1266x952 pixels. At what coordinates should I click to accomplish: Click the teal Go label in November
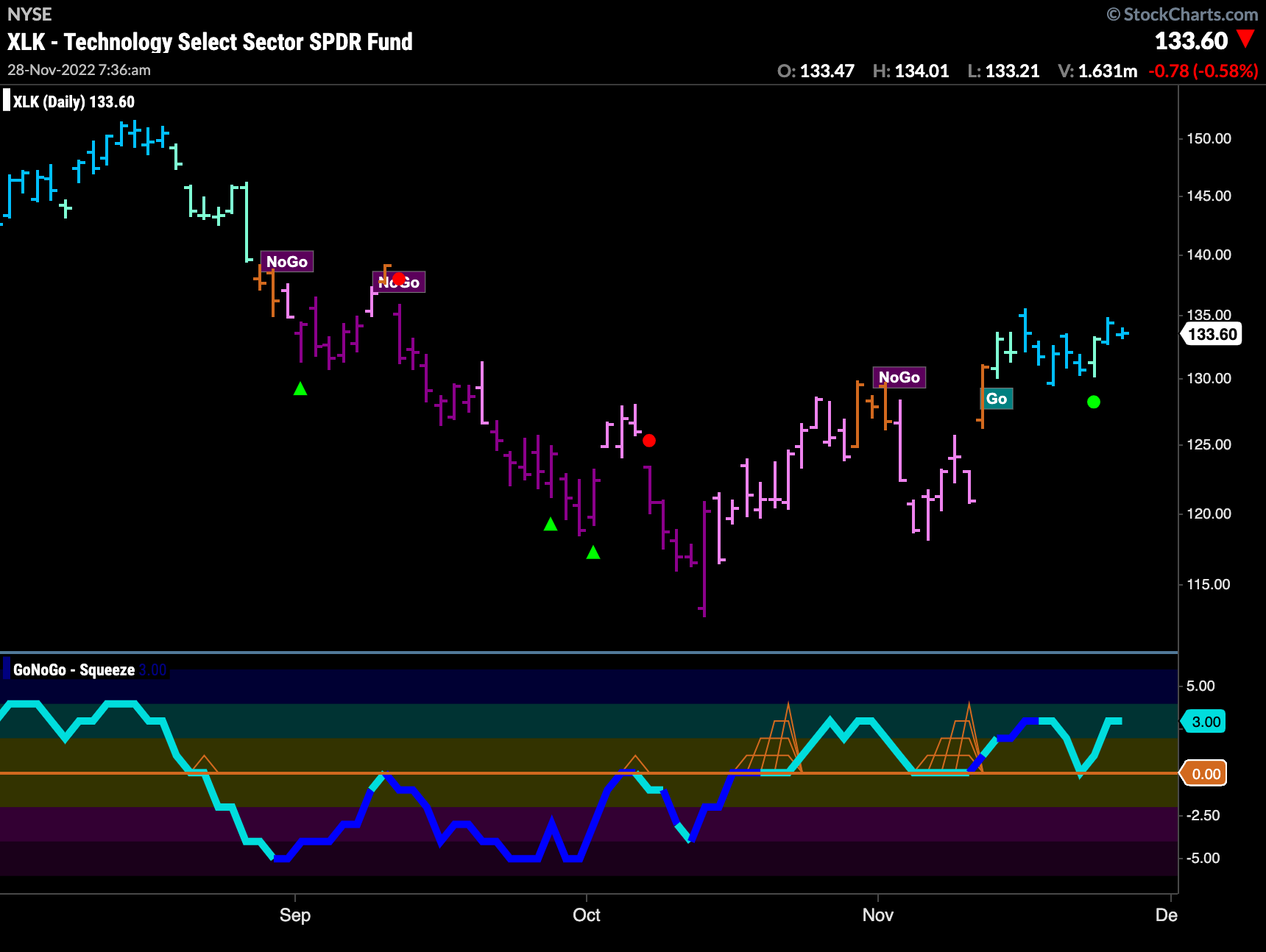click(x=997, y=399)
